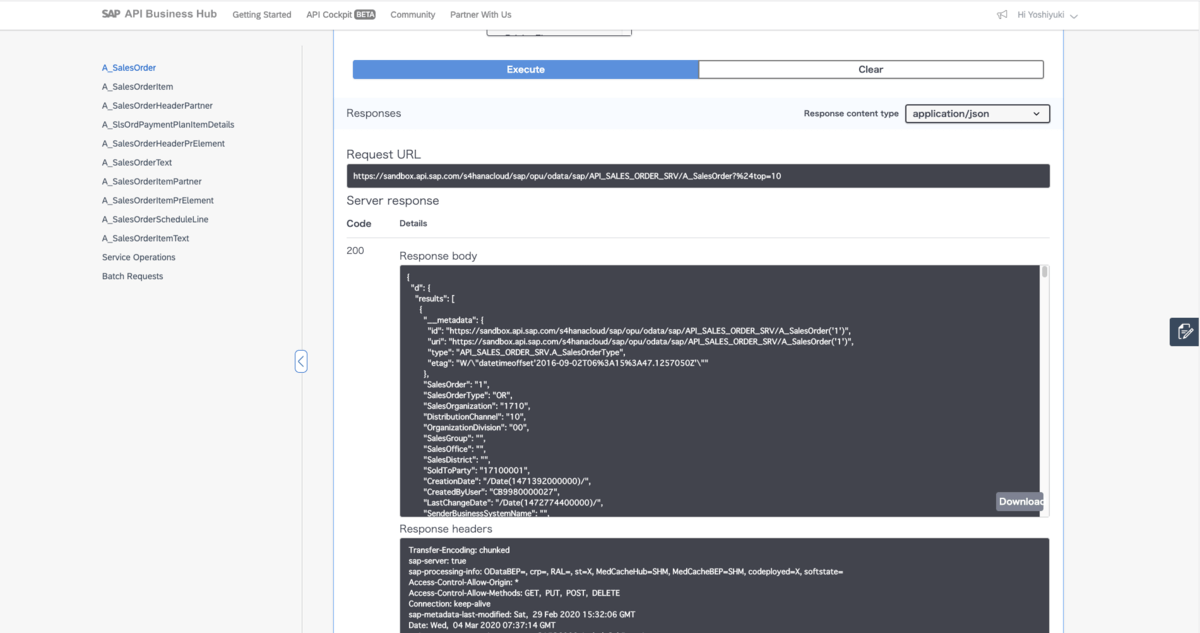Open Response content type dropdown
The width and height of the screenshot is (1200, 633).
point(977,114)
